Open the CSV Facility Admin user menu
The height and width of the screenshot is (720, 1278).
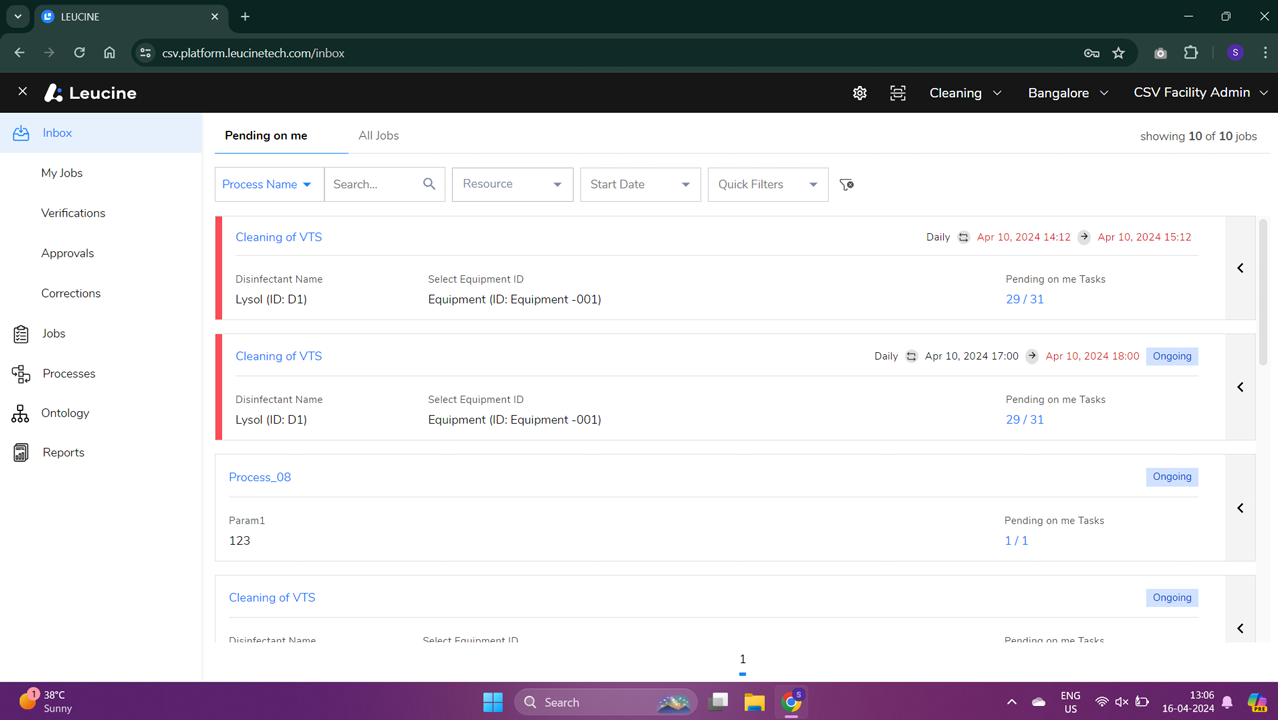tap(1200, 93)
